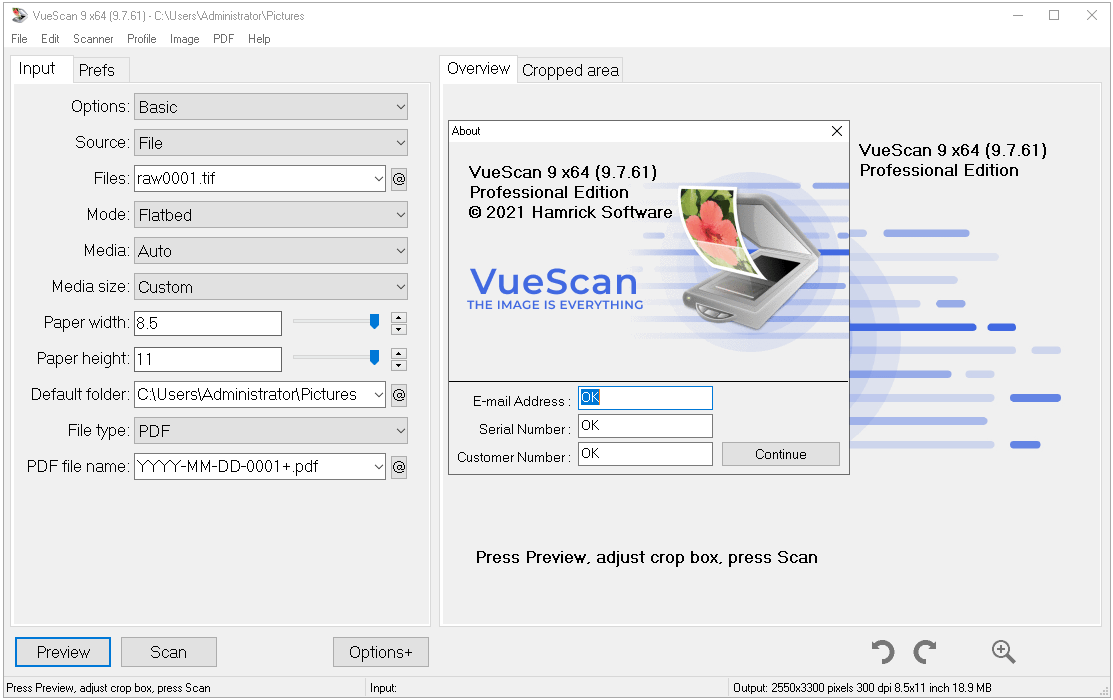Click the Paper height text field

[x=208, y=359]
